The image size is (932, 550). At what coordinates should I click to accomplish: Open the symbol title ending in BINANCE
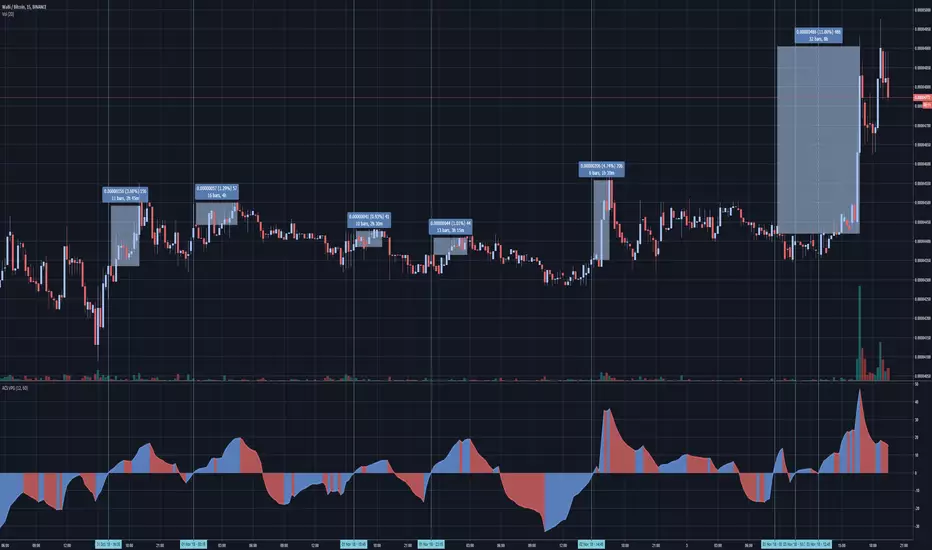(x=24, y=7)
